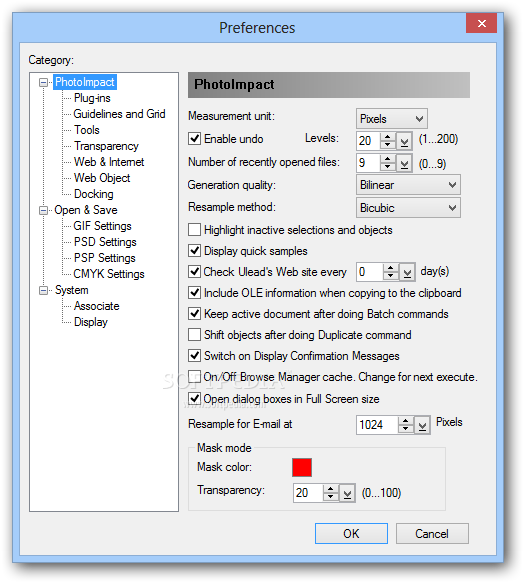Click the Resample for E-mail value field
Screen dimensions: 524x583
tap(377, 425)
